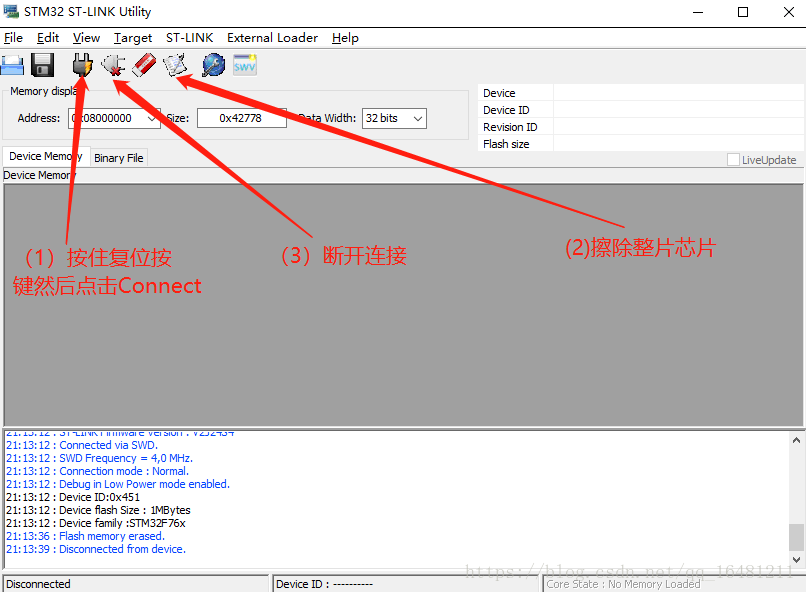Viewport: 806px width, 592px height.
Task: Disconnect from the target device
Action: (x=113, y=64)
